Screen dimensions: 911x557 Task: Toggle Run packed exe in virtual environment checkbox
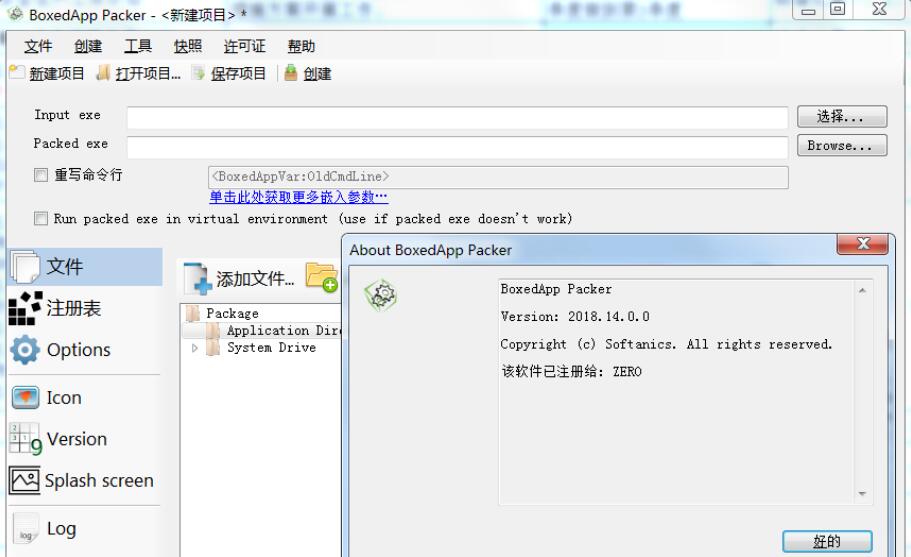coord(41,218)
